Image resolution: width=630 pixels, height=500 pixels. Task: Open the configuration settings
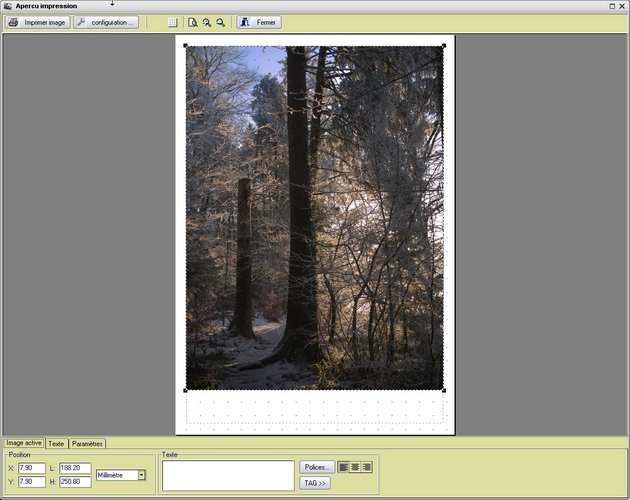[106, 22]
